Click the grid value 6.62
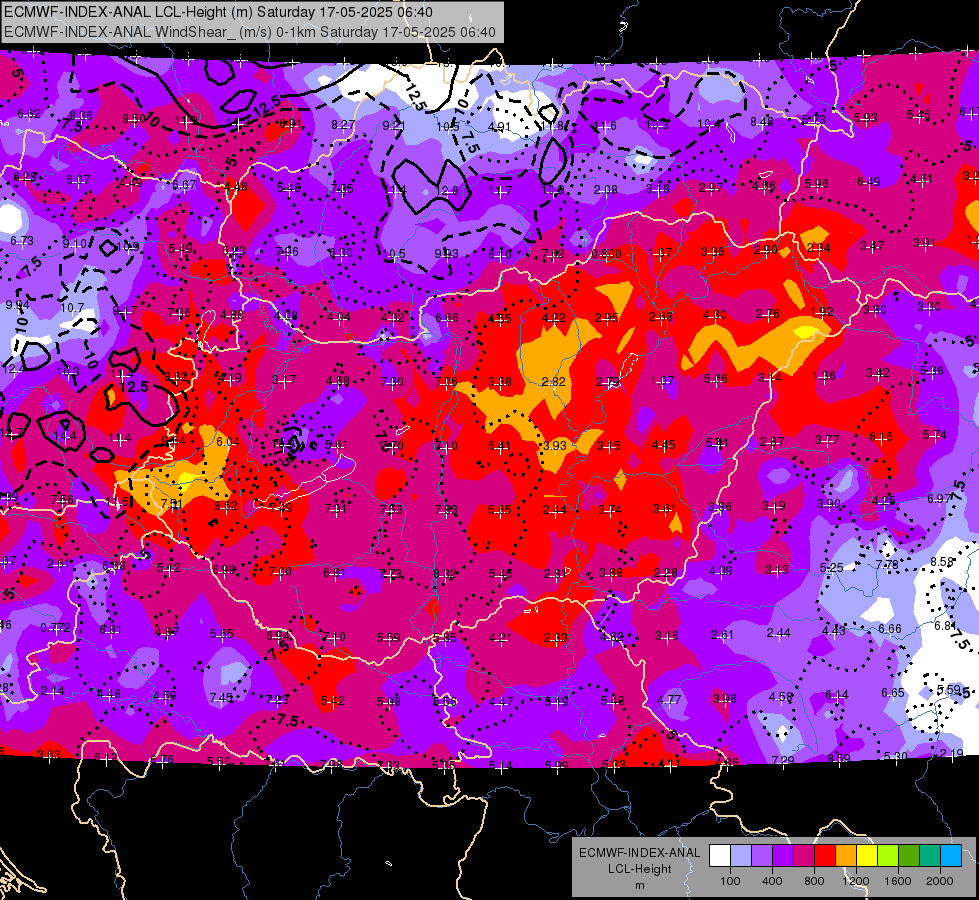Image resolution: width=979 pixels, height=900 pixels. 29,114
